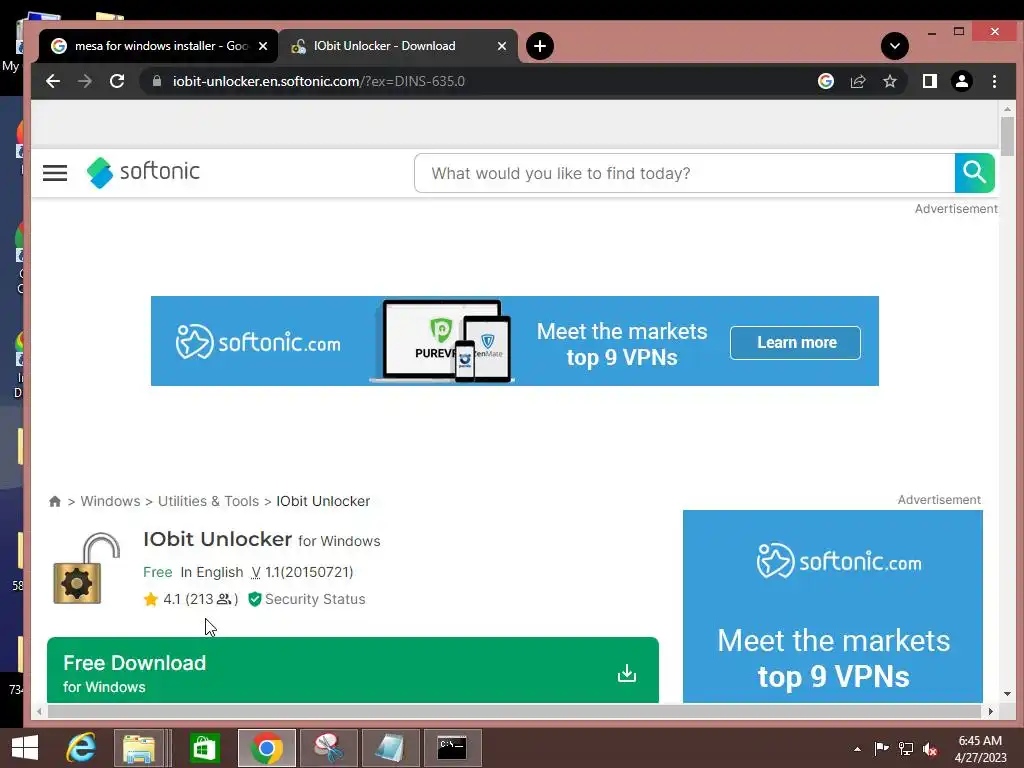Open the Windows Start button
Screen dimensions: 1024x768
[25, 748]
